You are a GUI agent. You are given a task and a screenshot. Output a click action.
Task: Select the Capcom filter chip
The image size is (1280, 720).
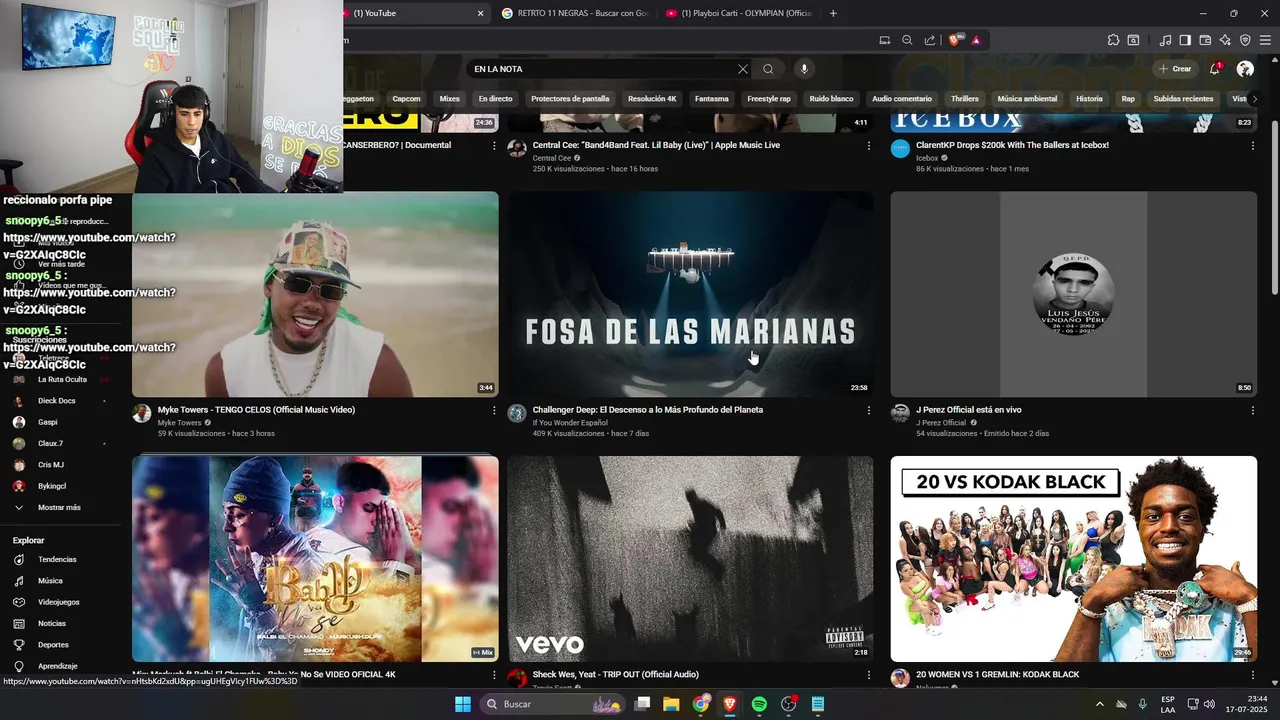pos(406,99)
